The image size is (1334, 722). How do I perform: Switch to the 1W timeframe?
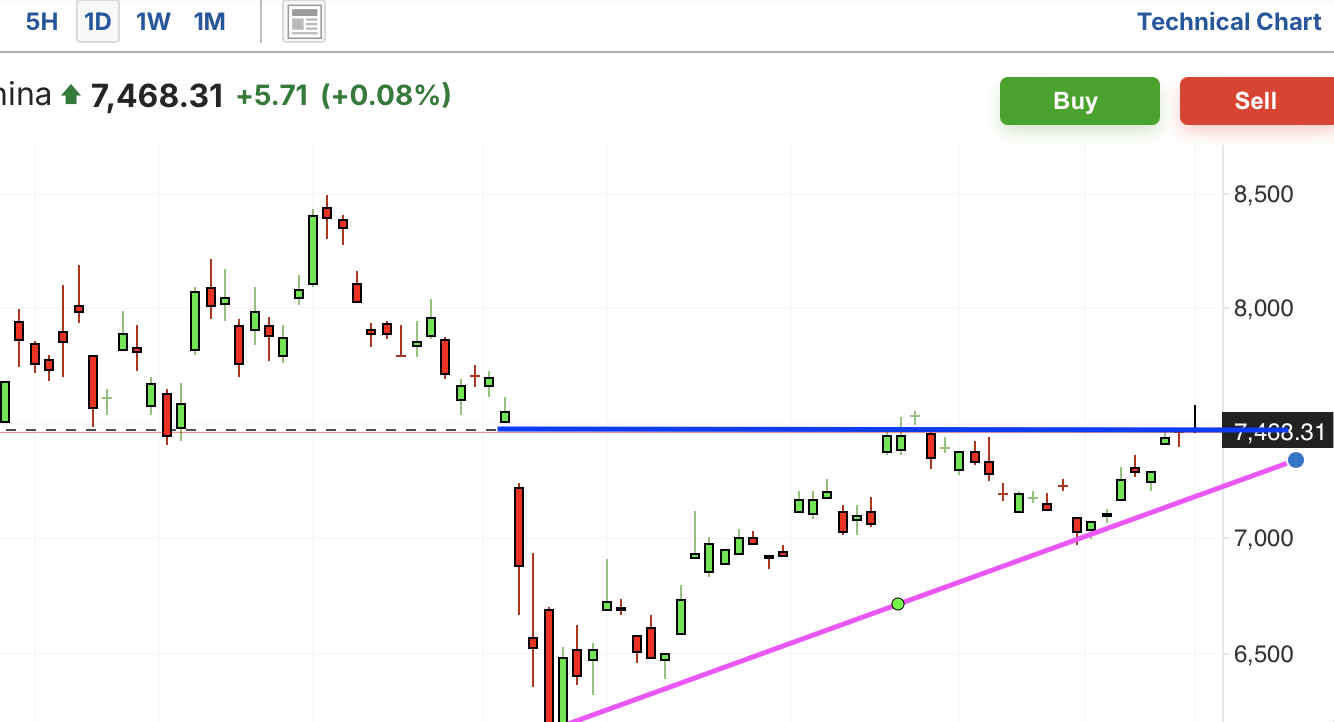click(153, 21)
